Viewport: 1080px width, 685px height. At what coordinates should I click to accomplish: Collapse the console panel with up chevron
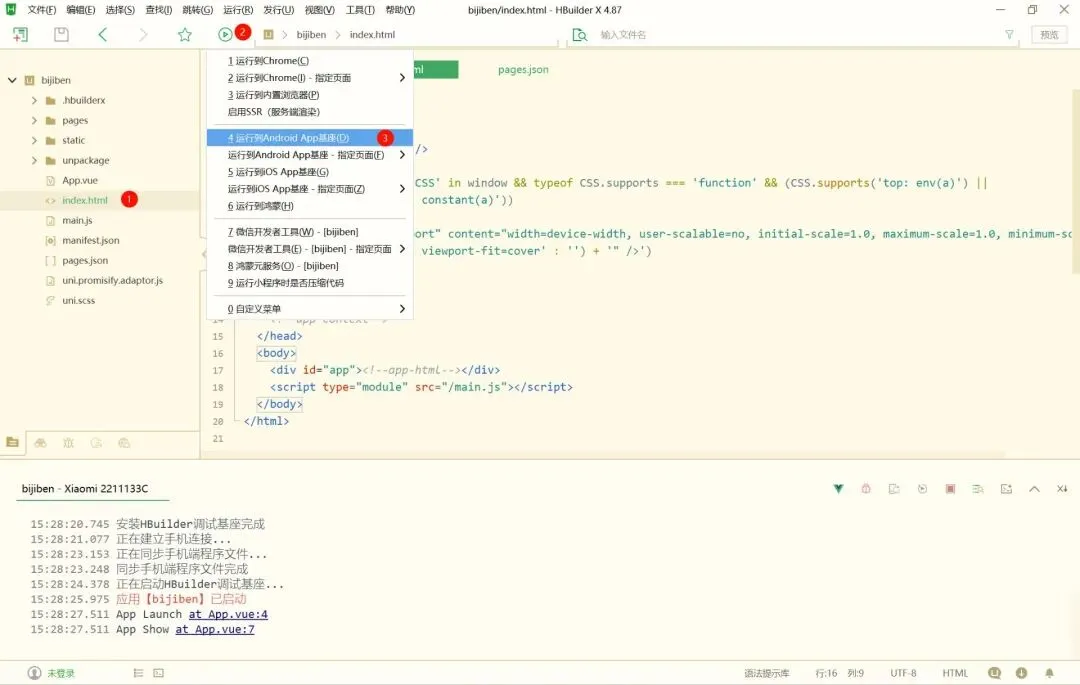1034,489
